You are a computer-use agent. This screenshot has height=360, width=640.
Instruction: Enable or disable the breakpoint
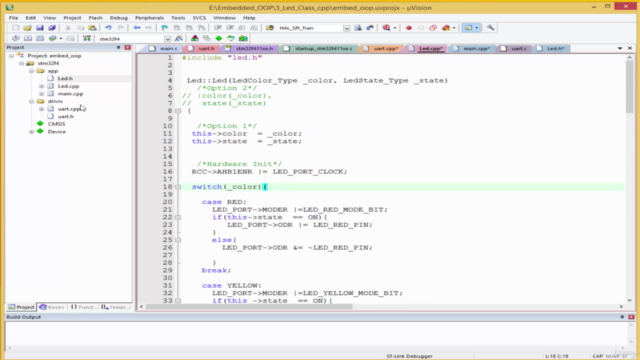(x=421, y=28)
